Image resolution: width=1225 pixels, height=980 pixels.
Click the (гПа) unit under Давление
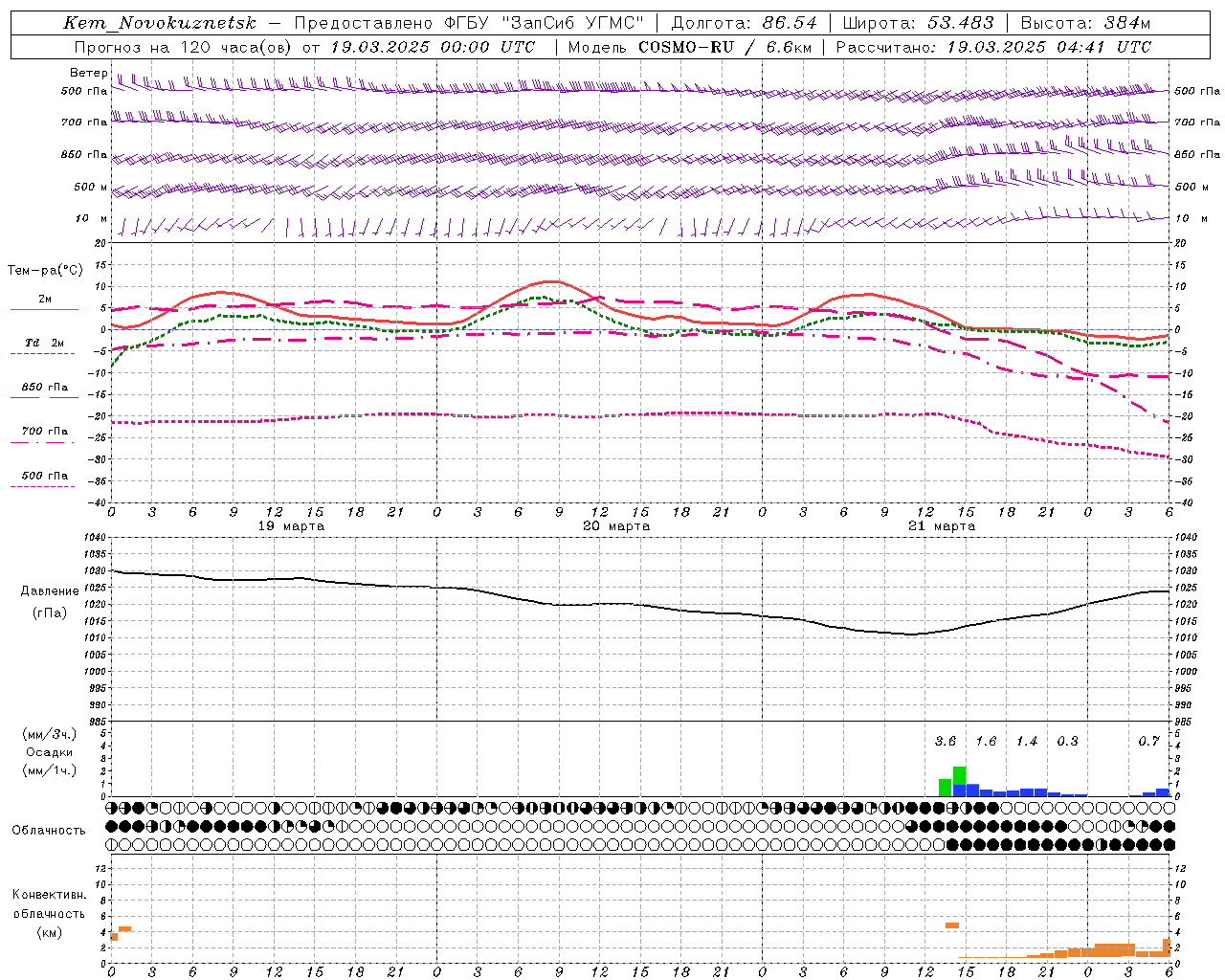(x=50, y=613)
